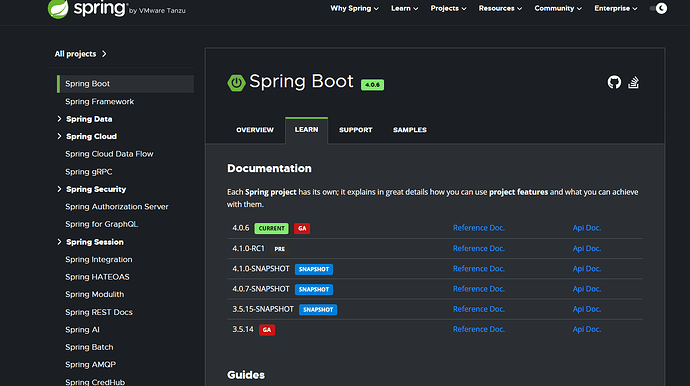690x386 pixels.
Task: Open Reference Doc for version 3.5.14
Action: coord(479,329)
